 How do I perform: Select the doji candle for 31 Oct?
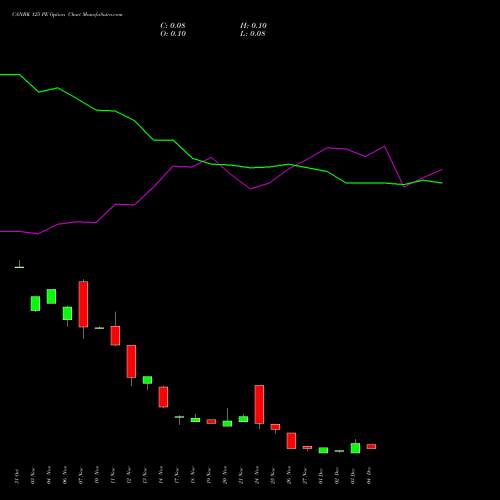19,267
